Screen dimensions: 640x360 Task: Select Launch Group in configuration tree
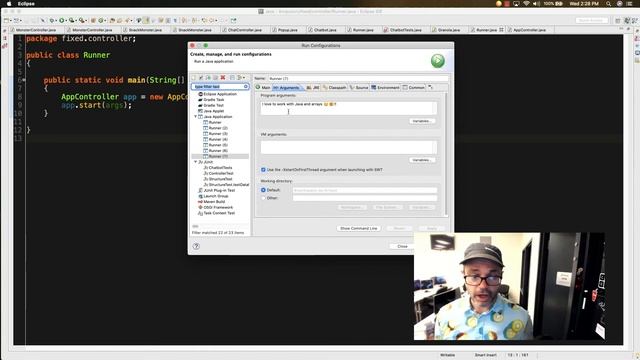pyautogui.click(x=213, y=196)
